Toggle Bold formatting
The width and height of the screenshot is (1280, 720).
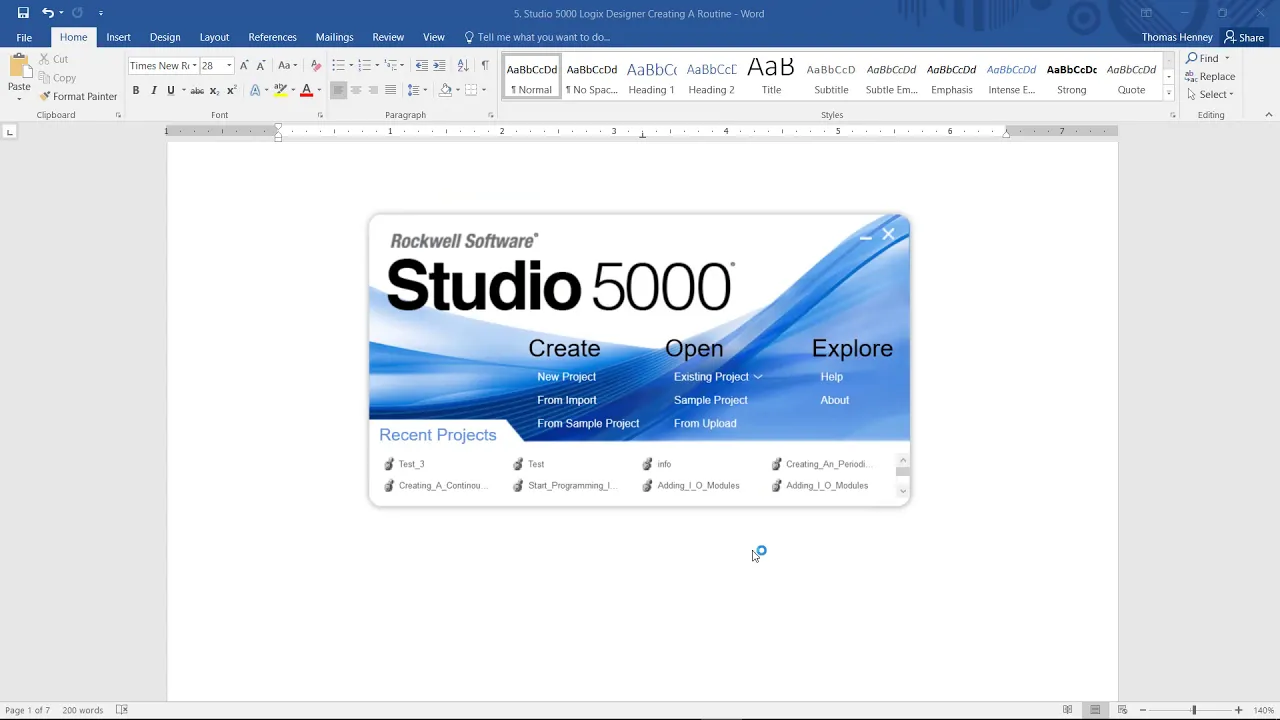coord(136,91)
